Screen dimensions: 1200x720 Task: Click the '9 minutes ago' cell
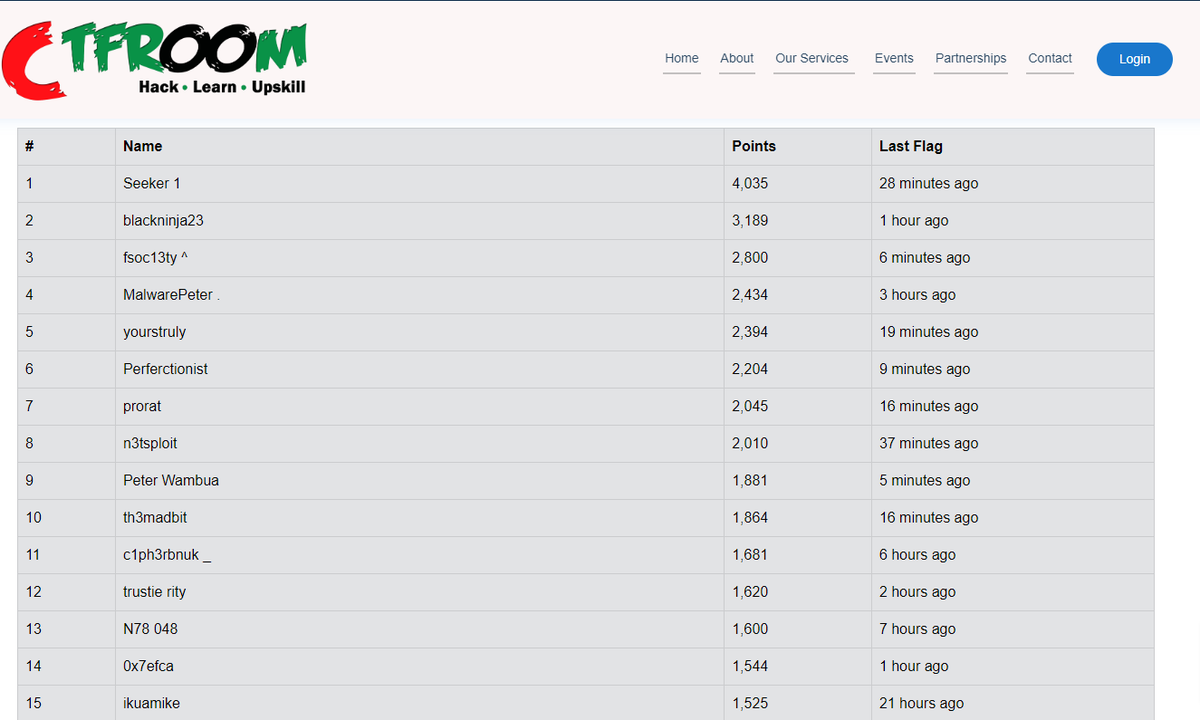pos(1012,369)
